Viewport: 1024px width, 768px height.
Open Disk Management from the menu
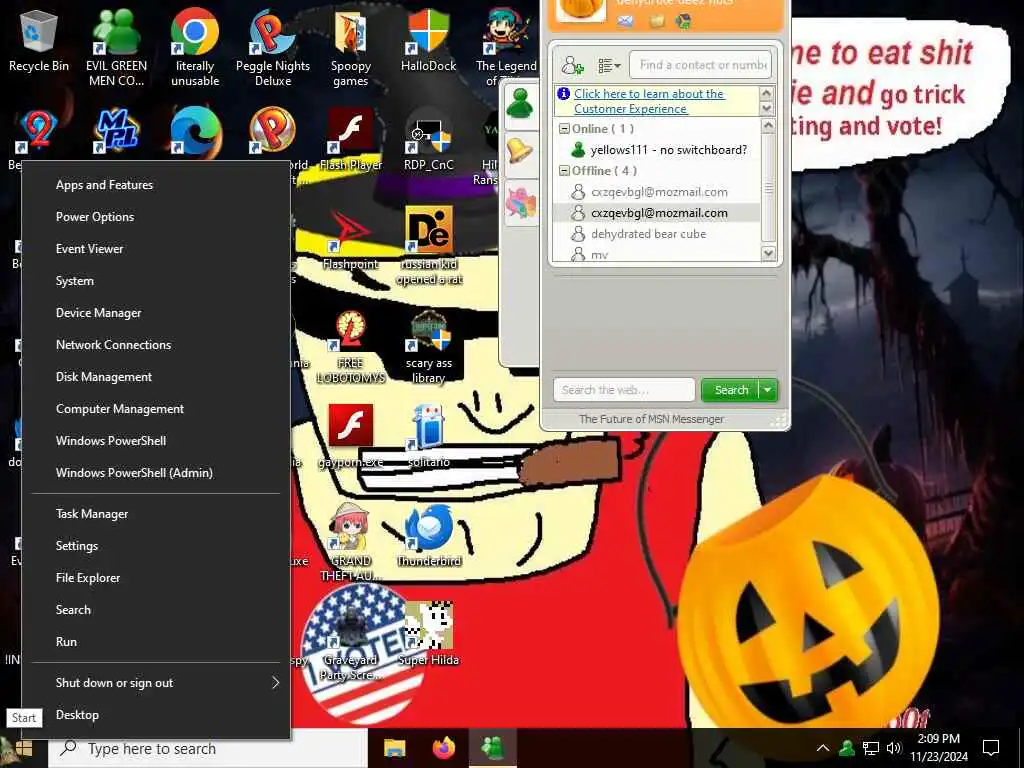tap(157, 377)
